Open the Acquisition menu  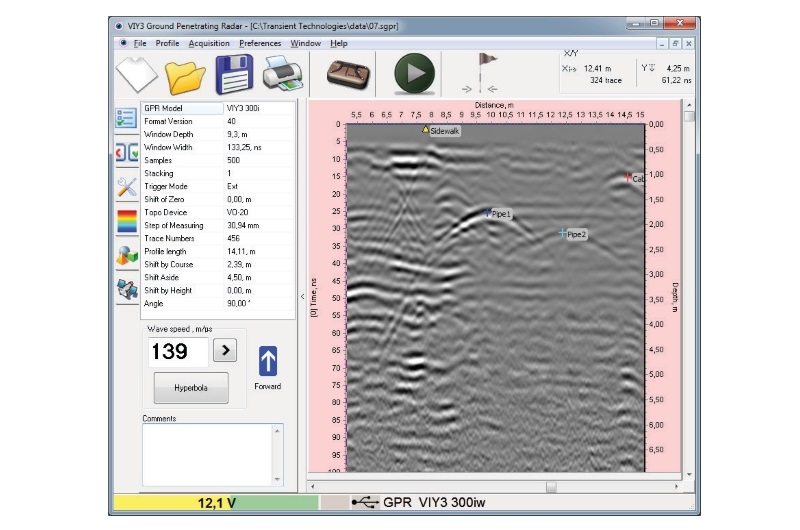pos(209,43)
